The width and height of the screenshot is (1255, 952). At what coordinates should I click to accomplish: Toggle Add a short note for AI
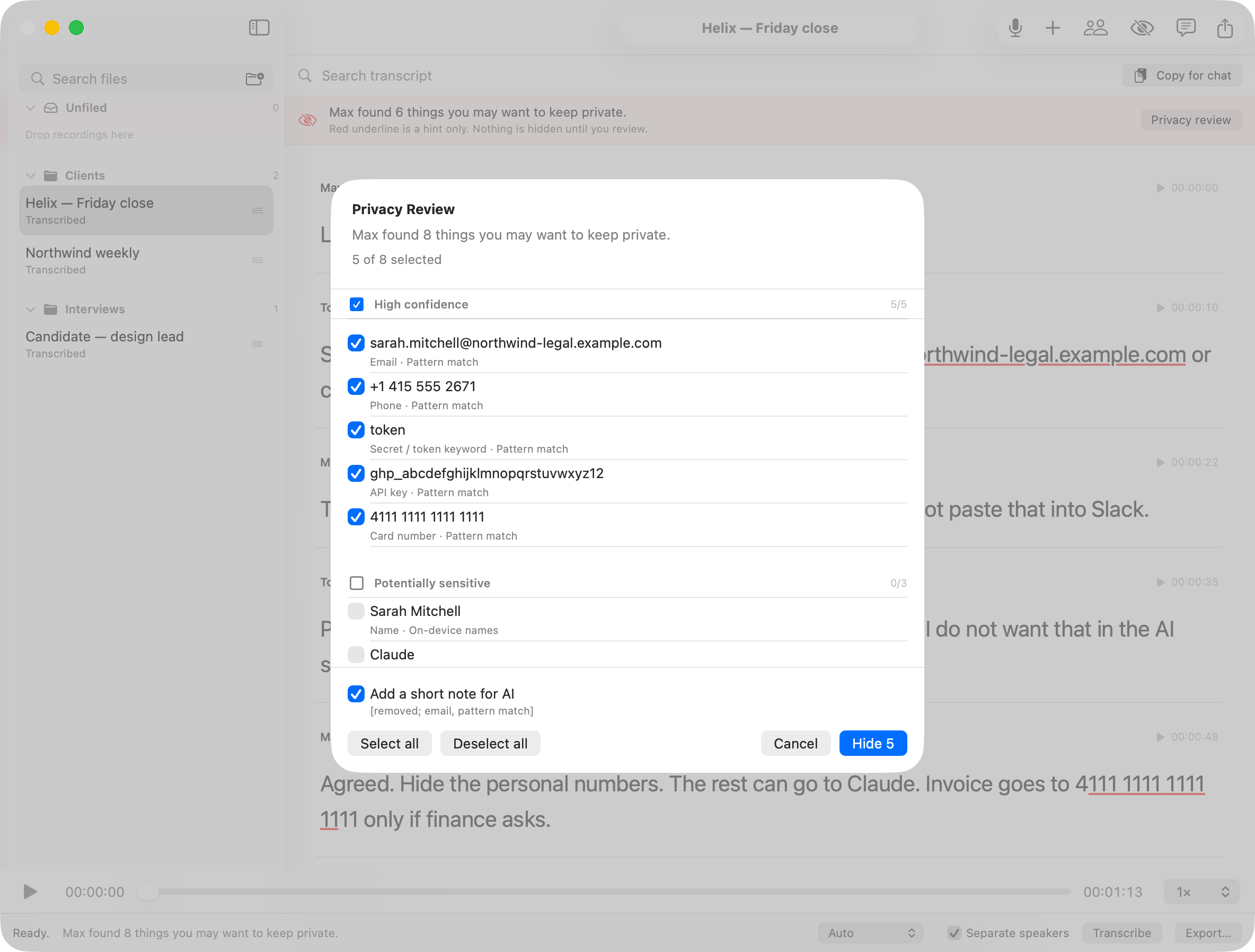356,694
